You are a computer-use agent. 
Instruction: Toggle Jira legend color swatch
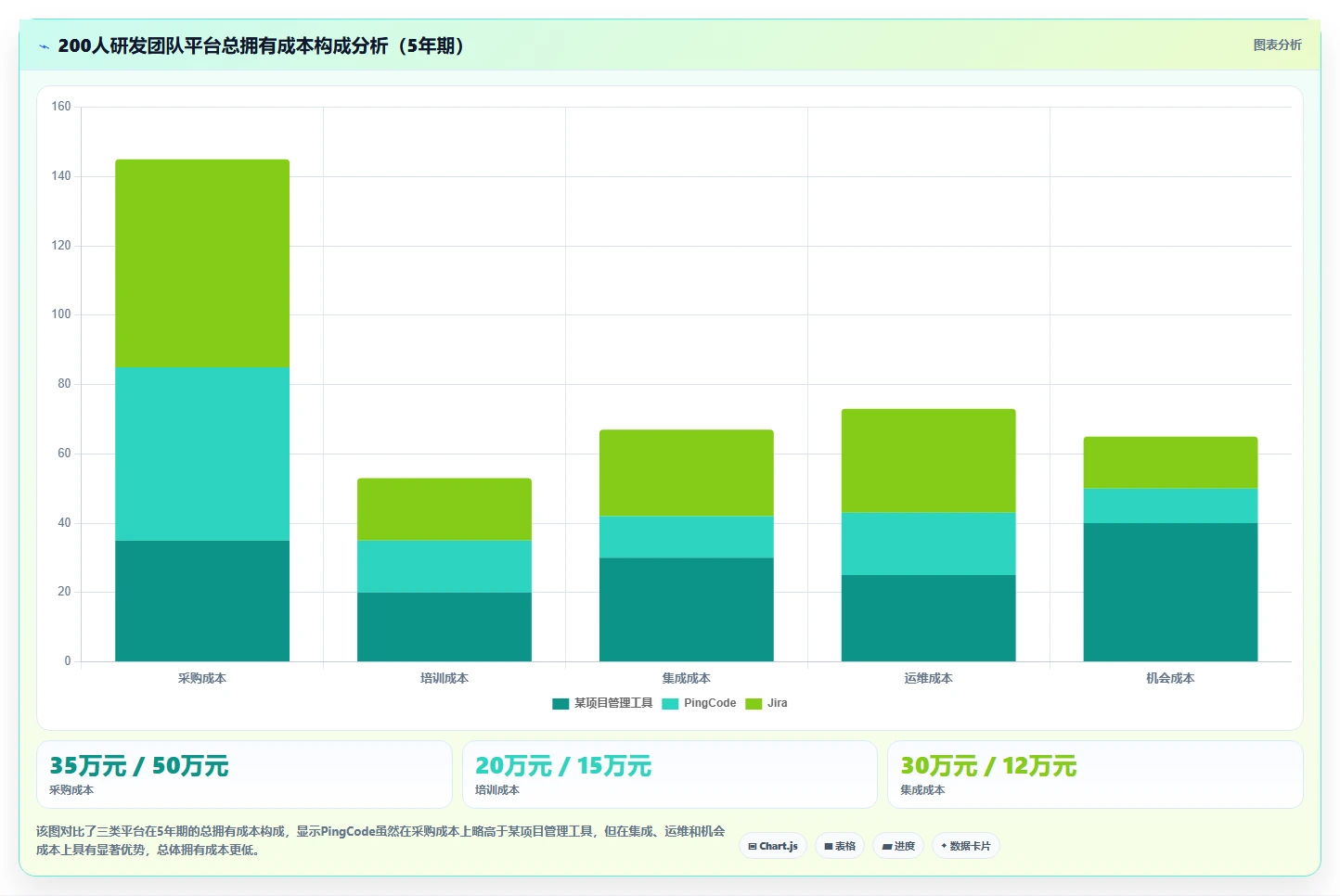point(754,703)
